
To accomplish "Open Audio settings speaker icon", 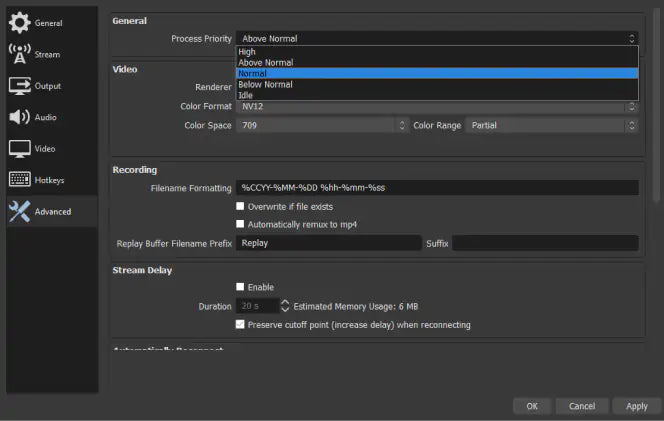I will coord(20,117).
